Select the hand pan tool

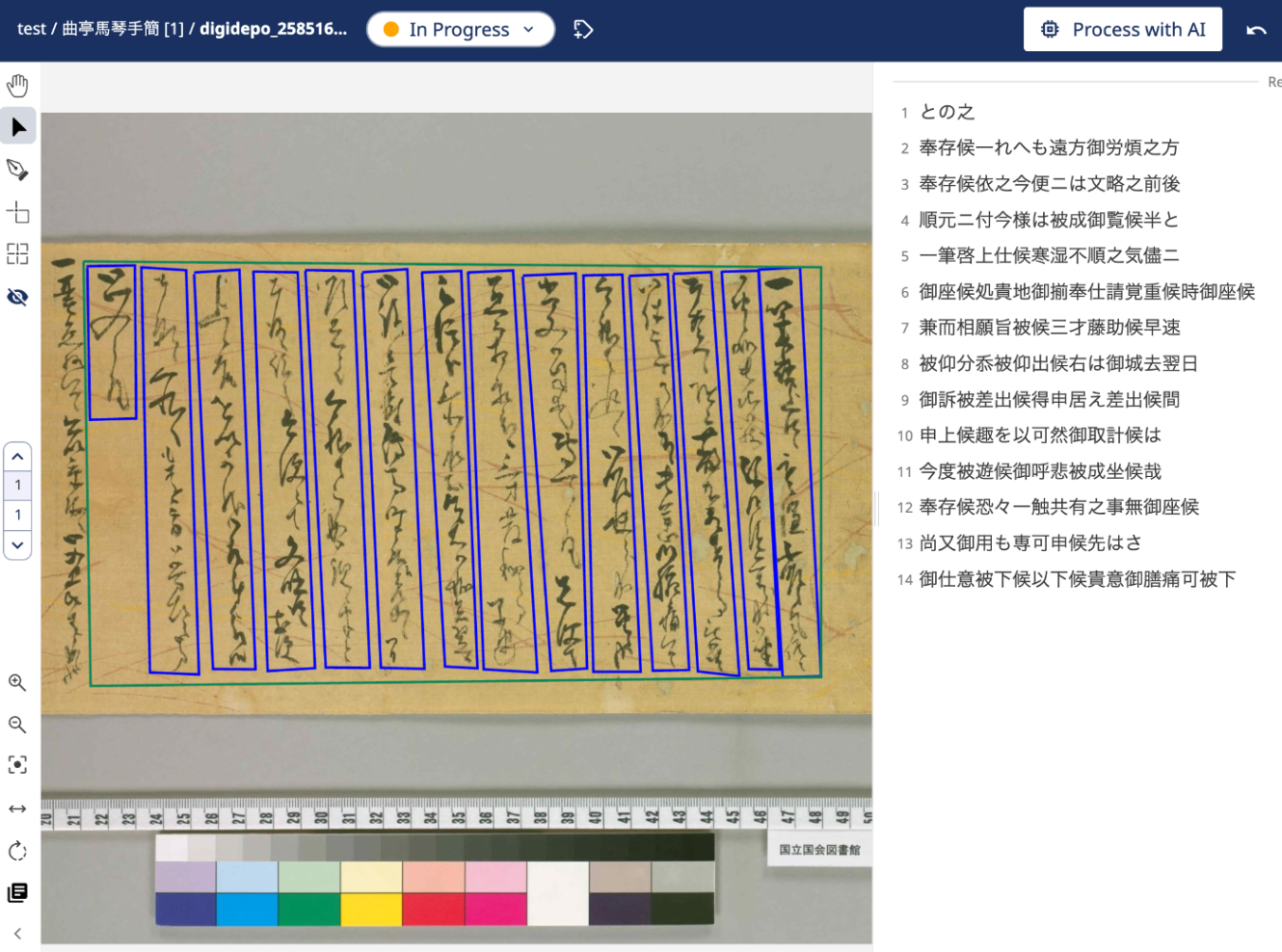point(17,85)
